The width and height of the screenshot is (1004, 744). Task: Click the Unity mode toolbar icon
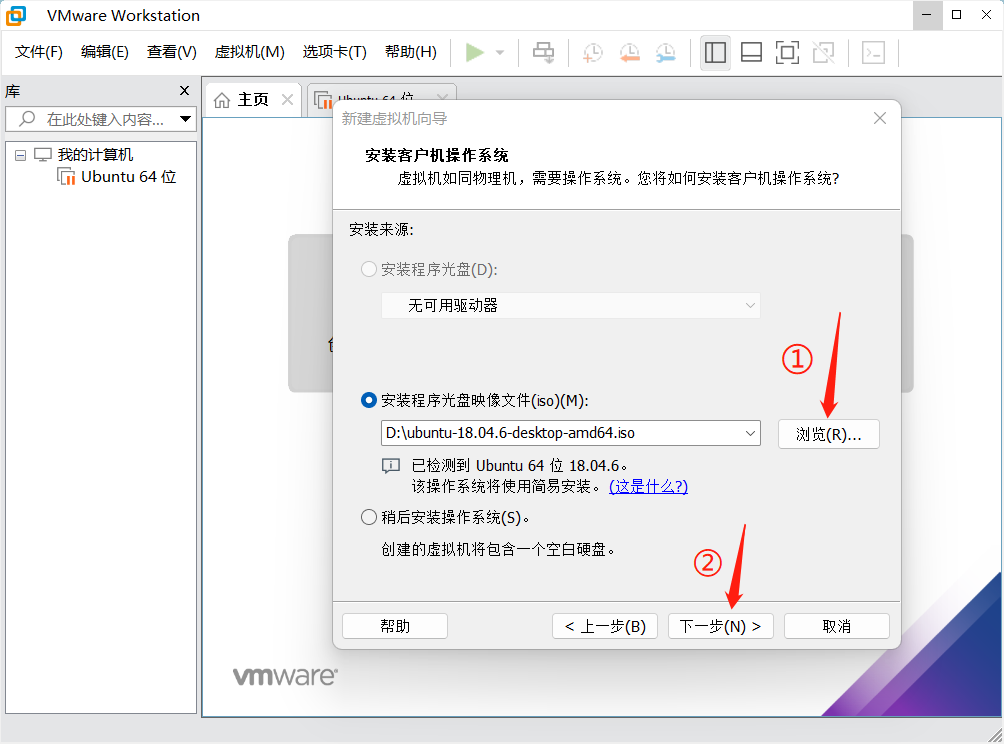[x=823, y=53]
